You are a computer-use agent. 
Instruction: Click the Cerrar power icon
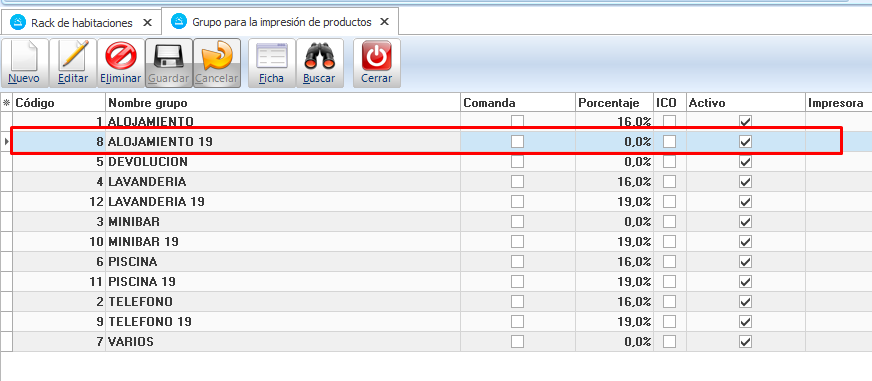coord(376,56)
